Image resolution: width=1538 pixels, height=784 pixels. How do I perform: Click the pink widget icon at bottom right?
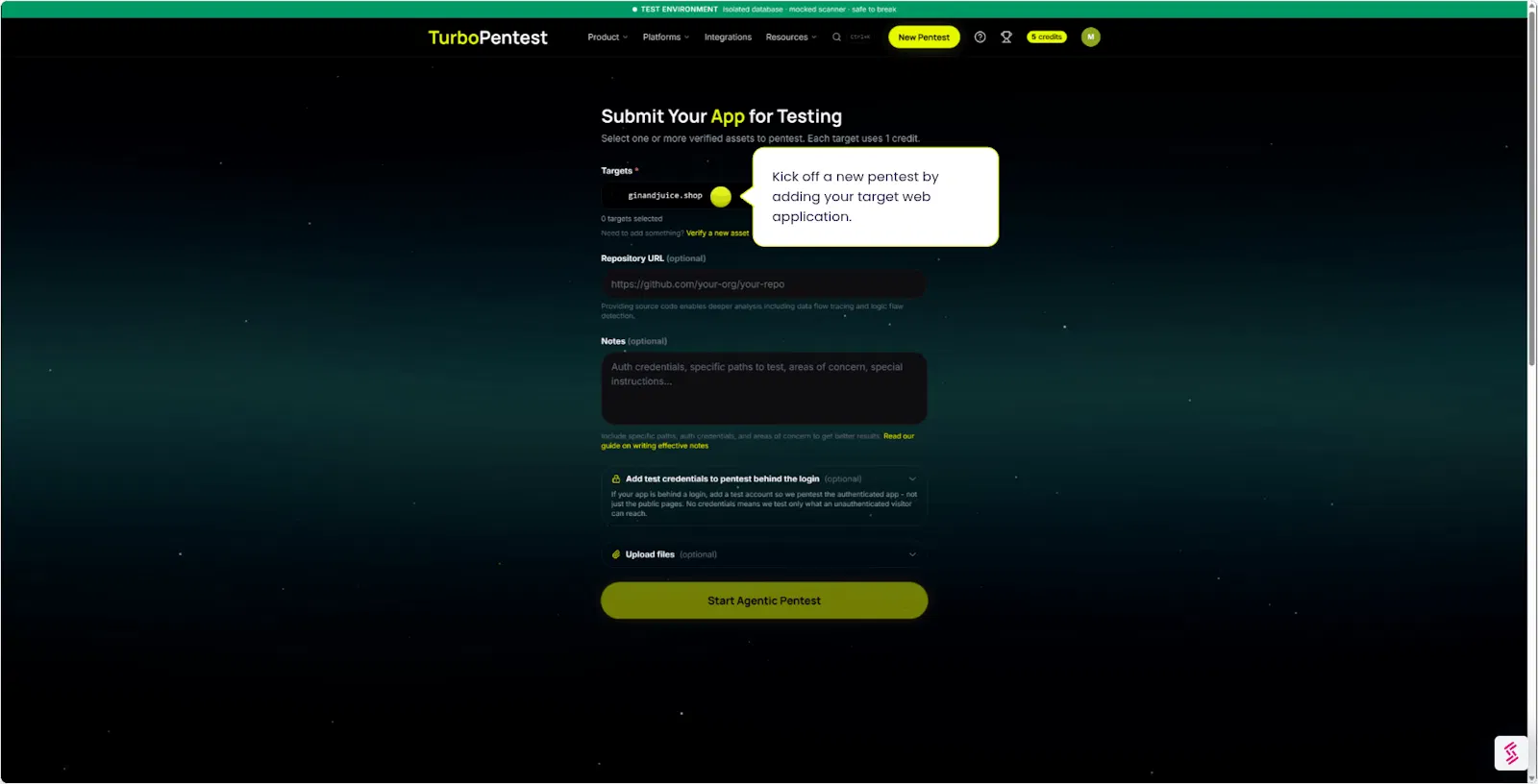click(x=1511, y=753)
